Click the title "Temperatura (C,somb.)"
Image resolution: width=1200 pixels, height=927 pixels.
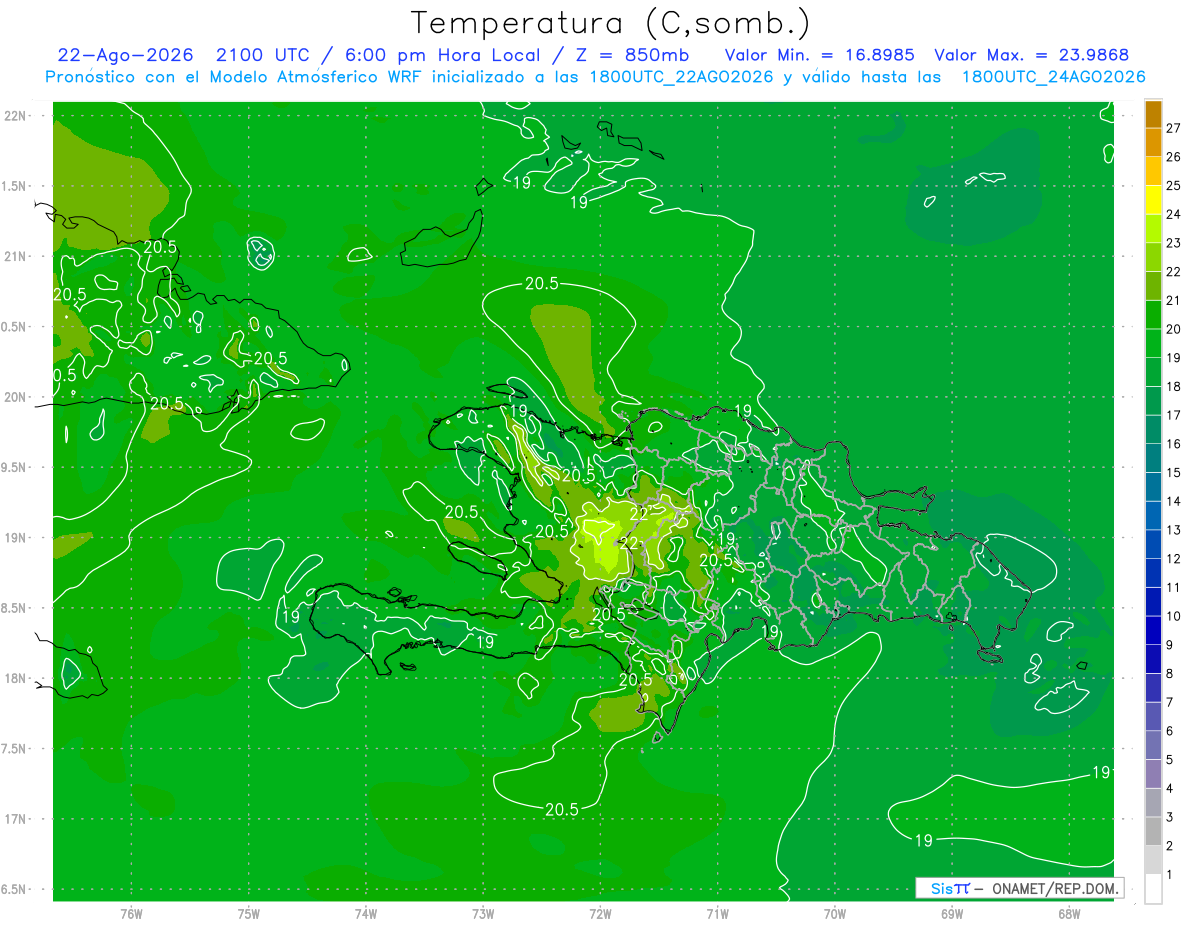(x=611, y=24)
